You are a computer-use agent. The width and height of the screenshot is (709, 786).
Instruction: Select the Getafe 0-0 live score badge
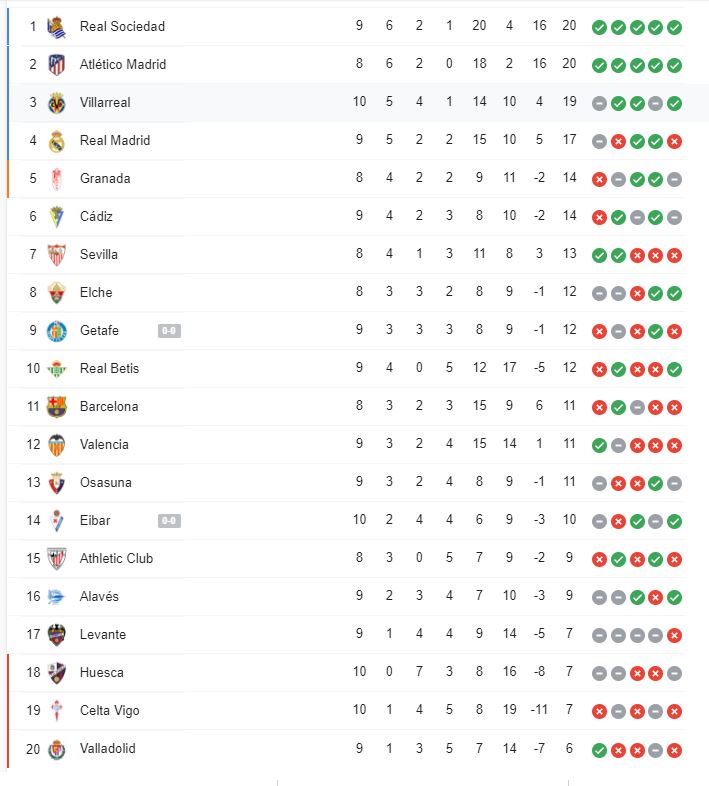[169, 331]
